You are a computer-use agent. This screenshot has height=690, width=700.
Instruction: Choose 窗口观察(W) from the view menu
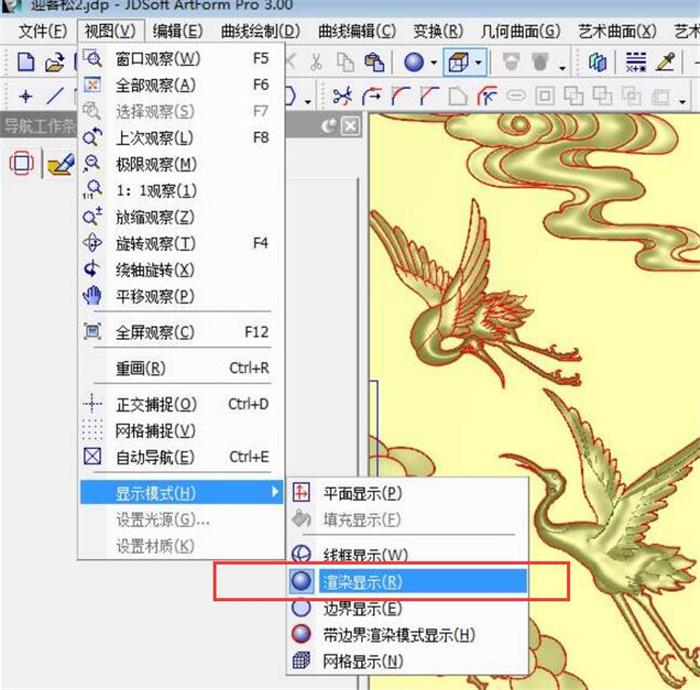pyautogui.click(x=182, y=58)
